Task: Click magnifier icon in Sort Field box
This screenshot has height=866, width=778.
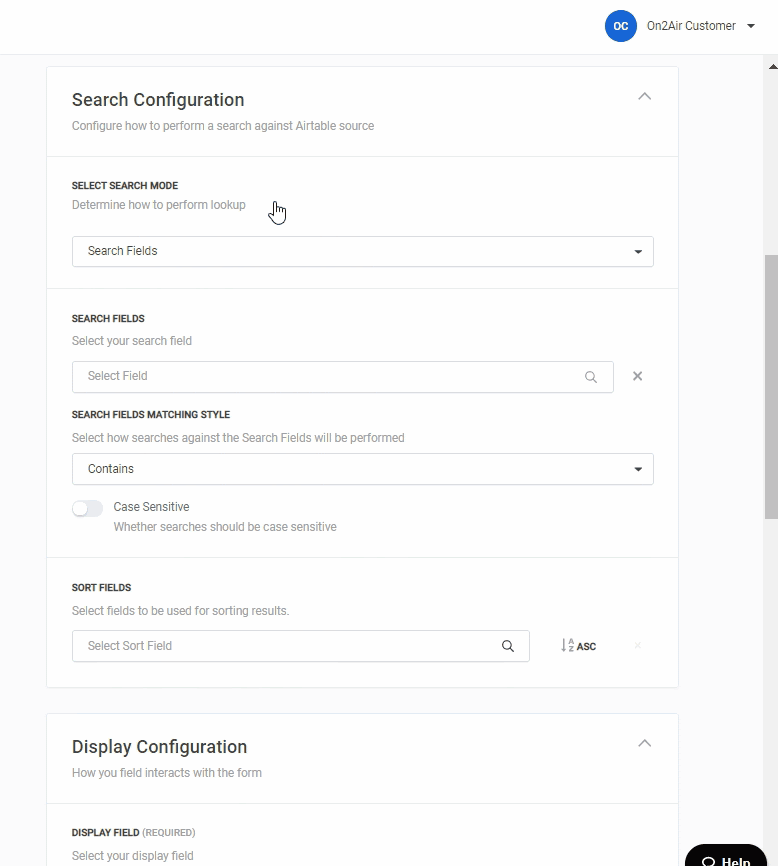Action: coord(508,646)
